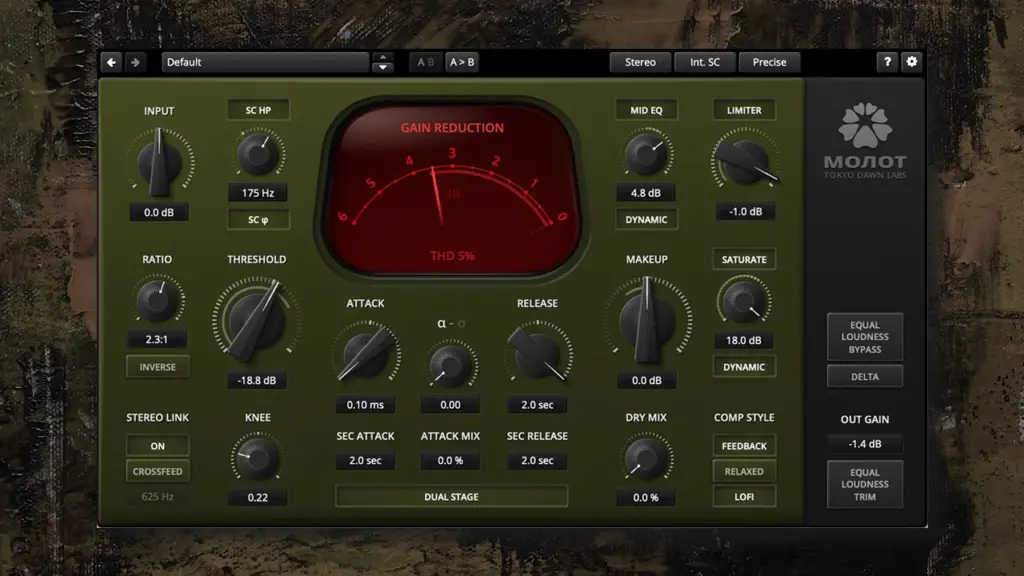The image size is (1024, 576).
Task: Toggle the DYNAMIC button under SATURATE
Action: point(744,367)
